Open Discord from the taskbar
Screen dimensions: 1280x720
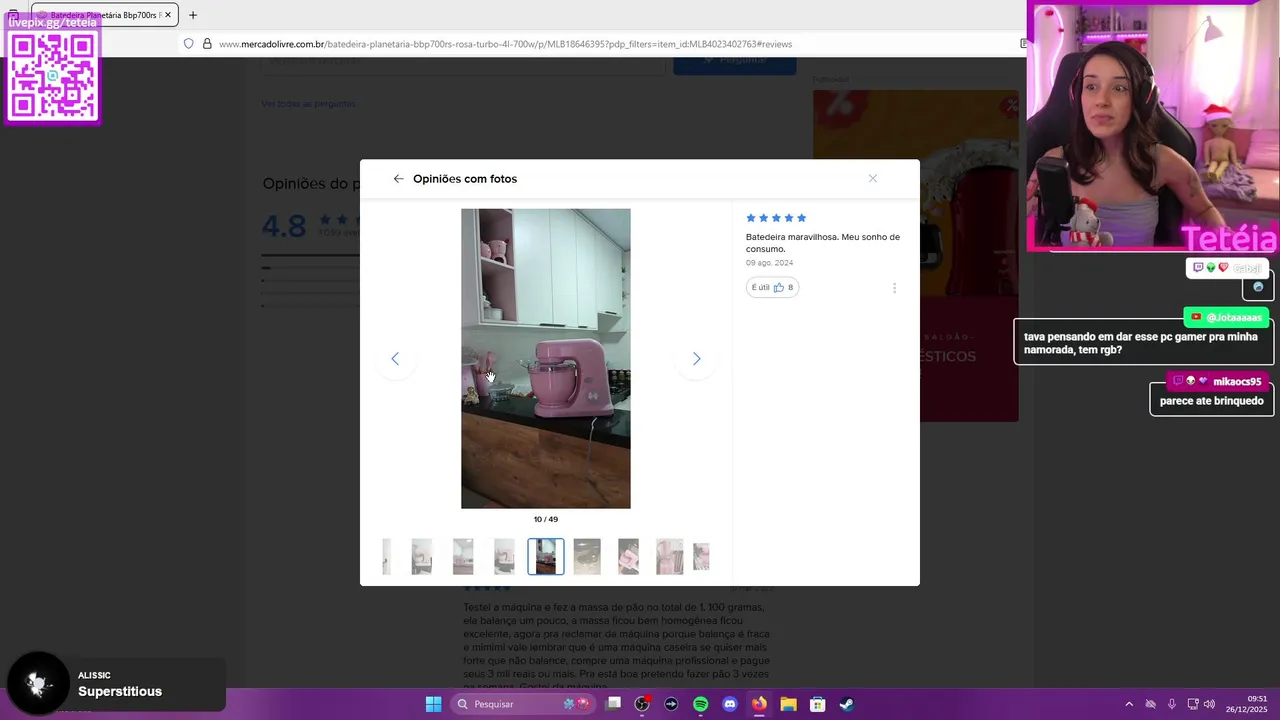click(730, 704)
